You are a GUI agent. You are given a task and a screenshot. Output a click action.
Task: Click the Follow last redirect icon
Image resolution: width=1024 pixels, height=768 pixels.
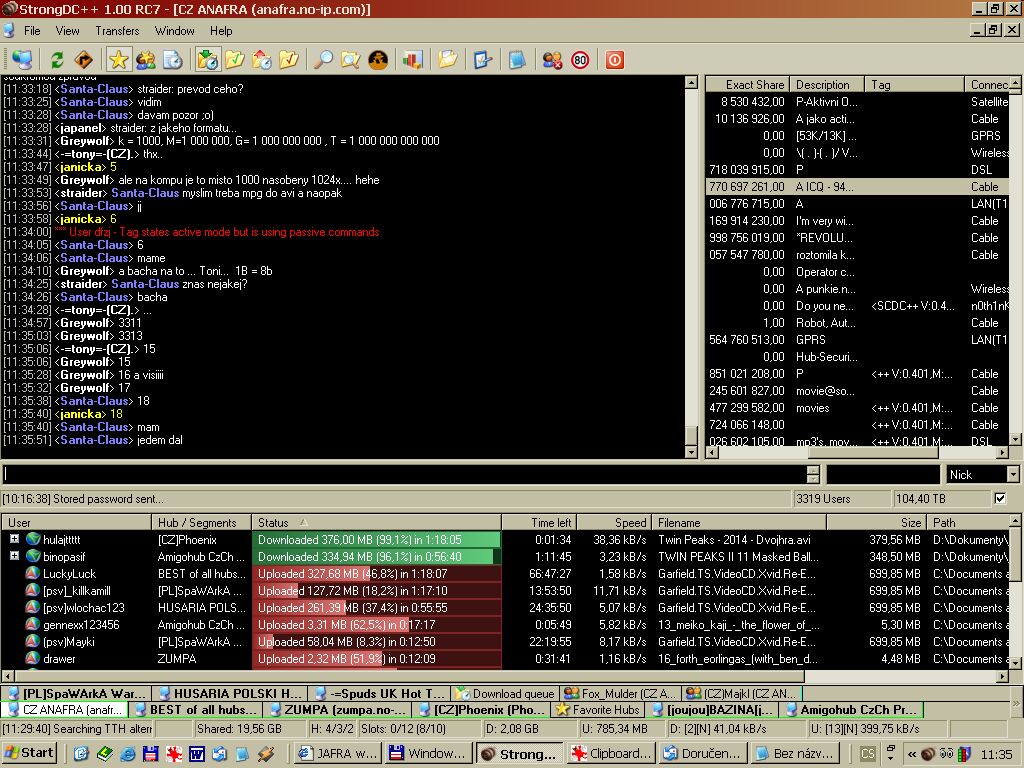(84, 60)
